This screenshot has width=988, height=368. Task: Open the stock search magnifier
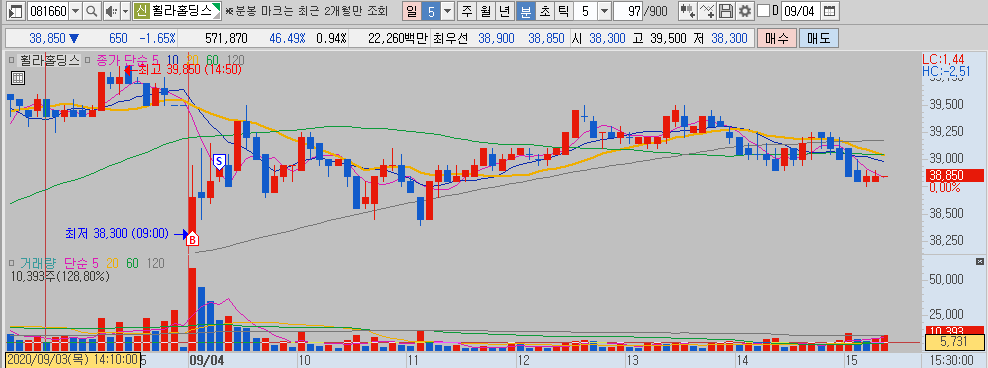(x=92, y=11)
